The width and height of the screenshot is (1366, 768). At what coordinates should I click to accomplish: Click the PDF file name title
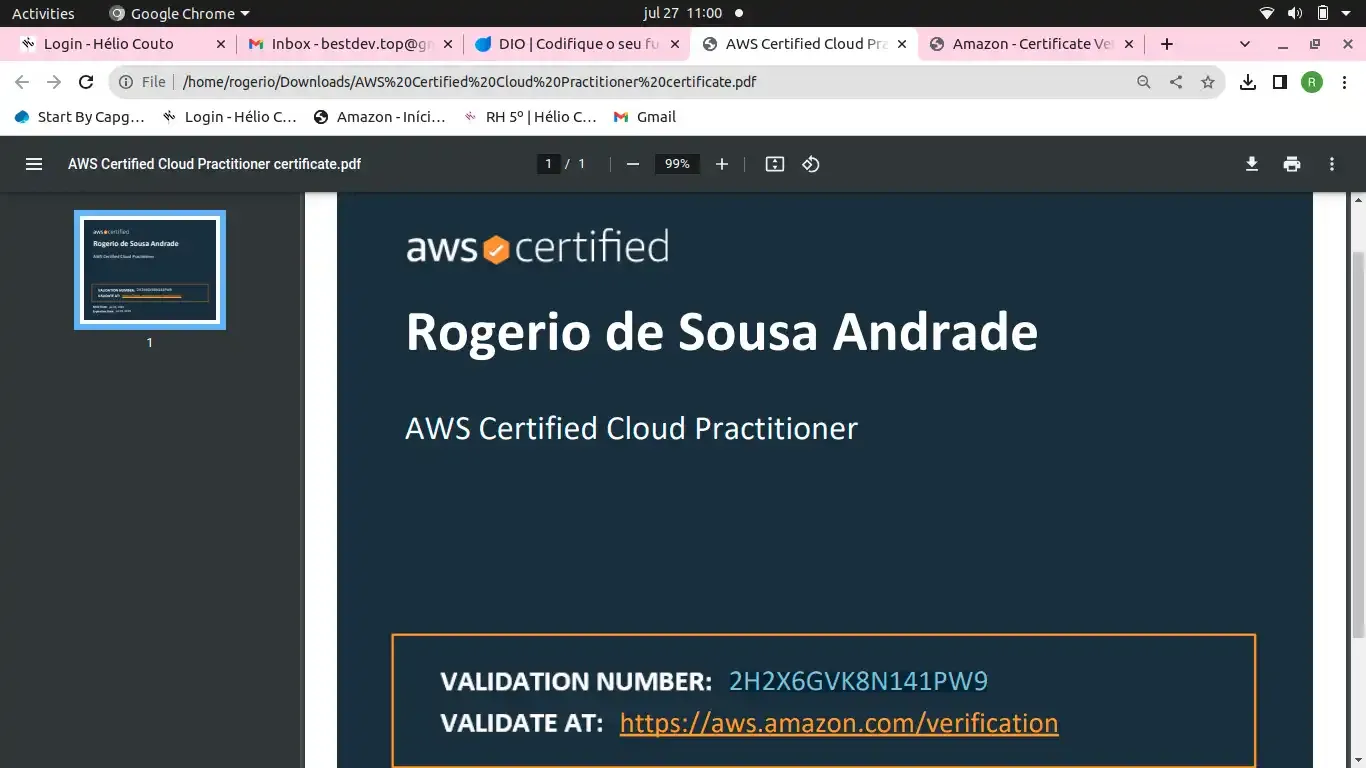coord(215,164)
